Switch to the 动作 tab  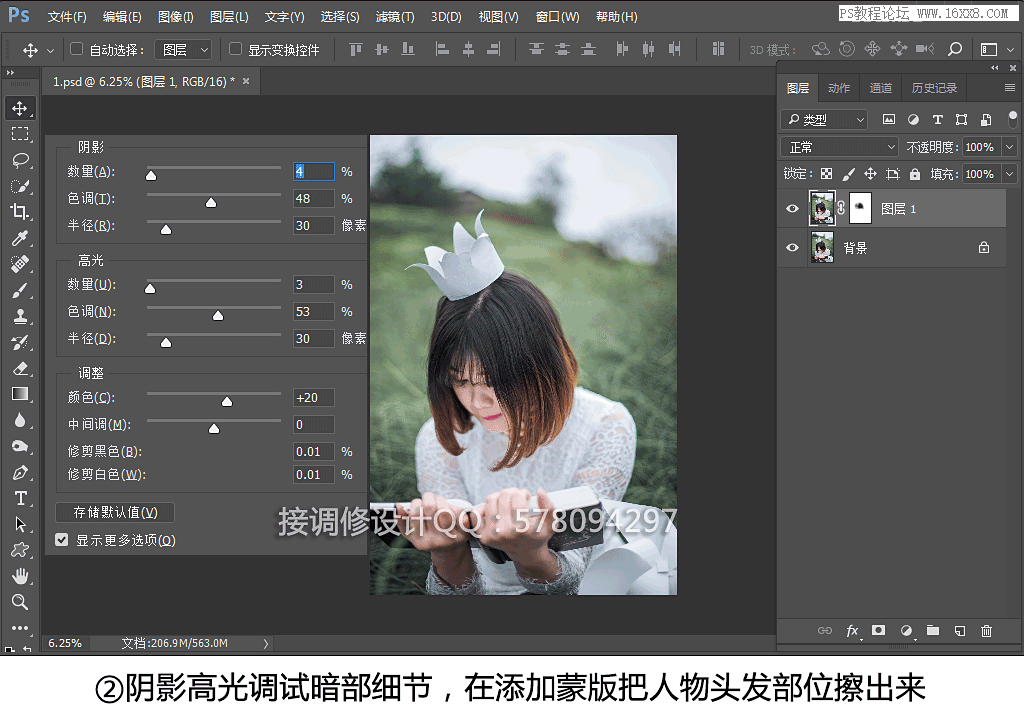[839, 88]
